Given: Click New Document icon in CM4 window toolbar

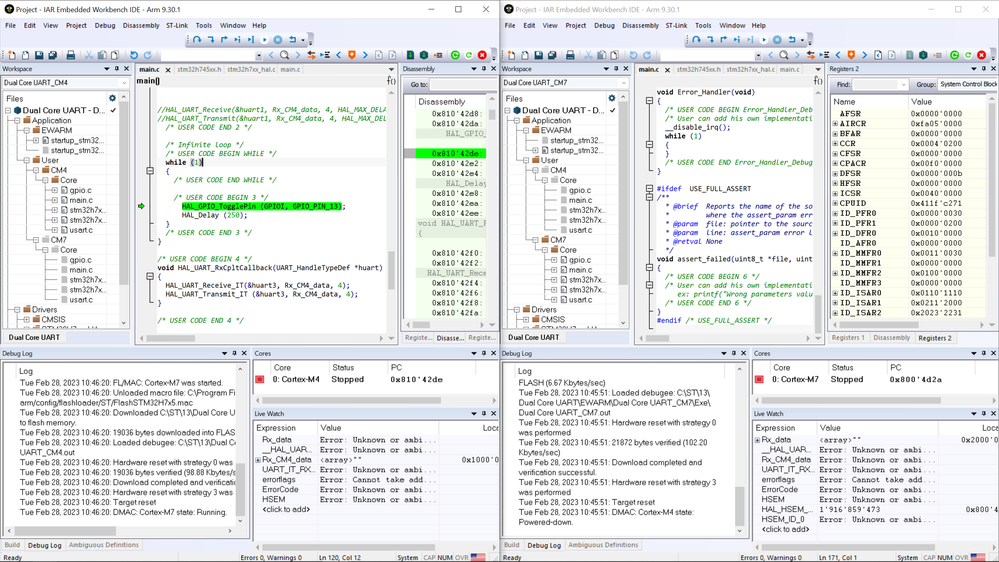Looking at the screenshot, I should pos(11,55).
